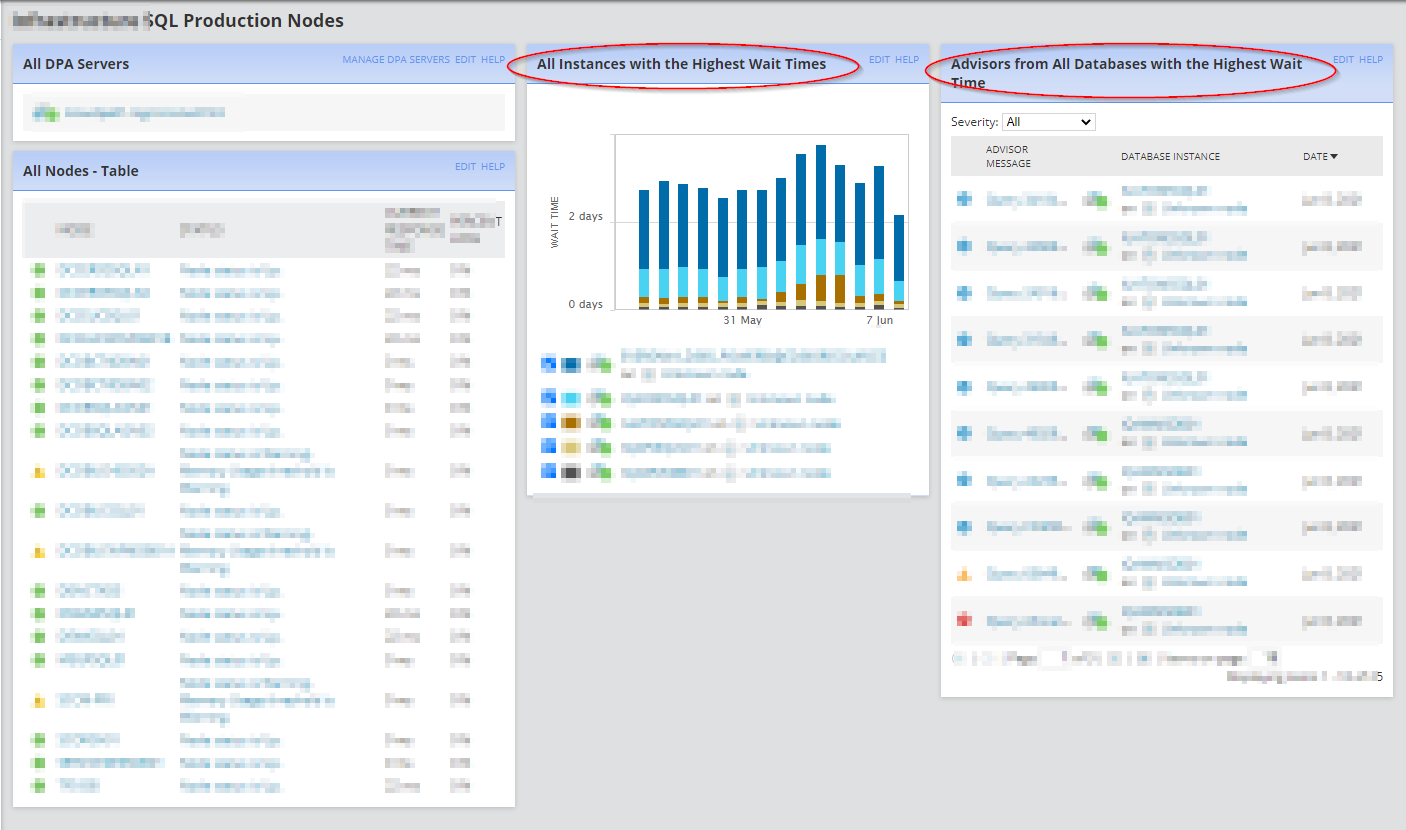1406x830 pixels.
Task: Click the dark gray legend swatch
Action: click(570, 471)
